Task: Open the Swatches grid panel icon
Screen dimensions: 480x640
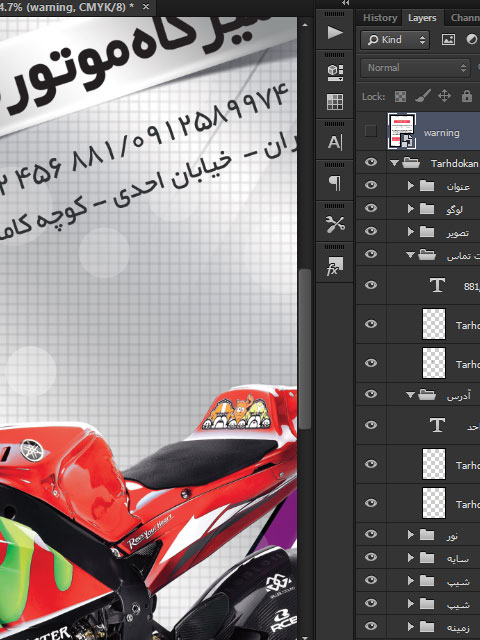Action: tap(335, 102)
